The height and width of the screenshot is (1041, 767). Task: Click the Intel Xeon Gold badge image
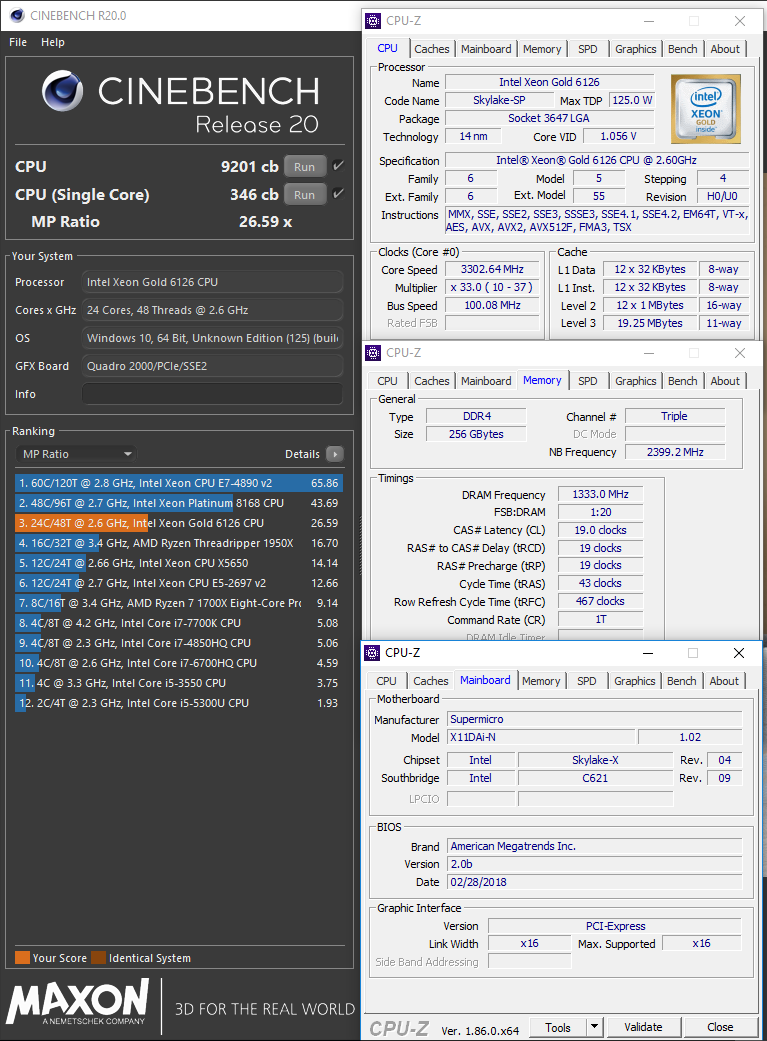click(705, 109)
